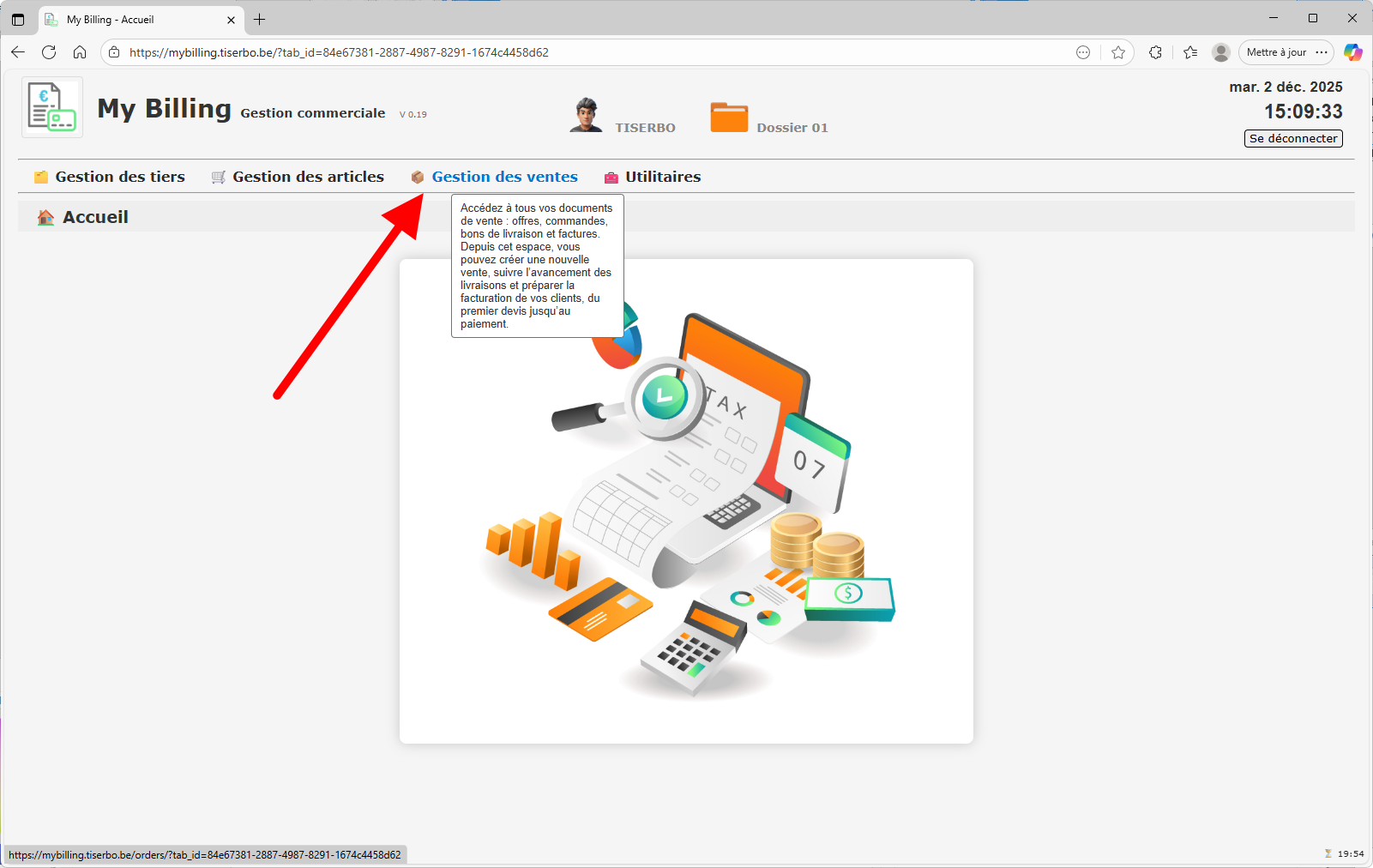Viewport: 1373px width, 868px height.
Task: Open browser extensions puzzle icon
Action: click(1155, 52)
